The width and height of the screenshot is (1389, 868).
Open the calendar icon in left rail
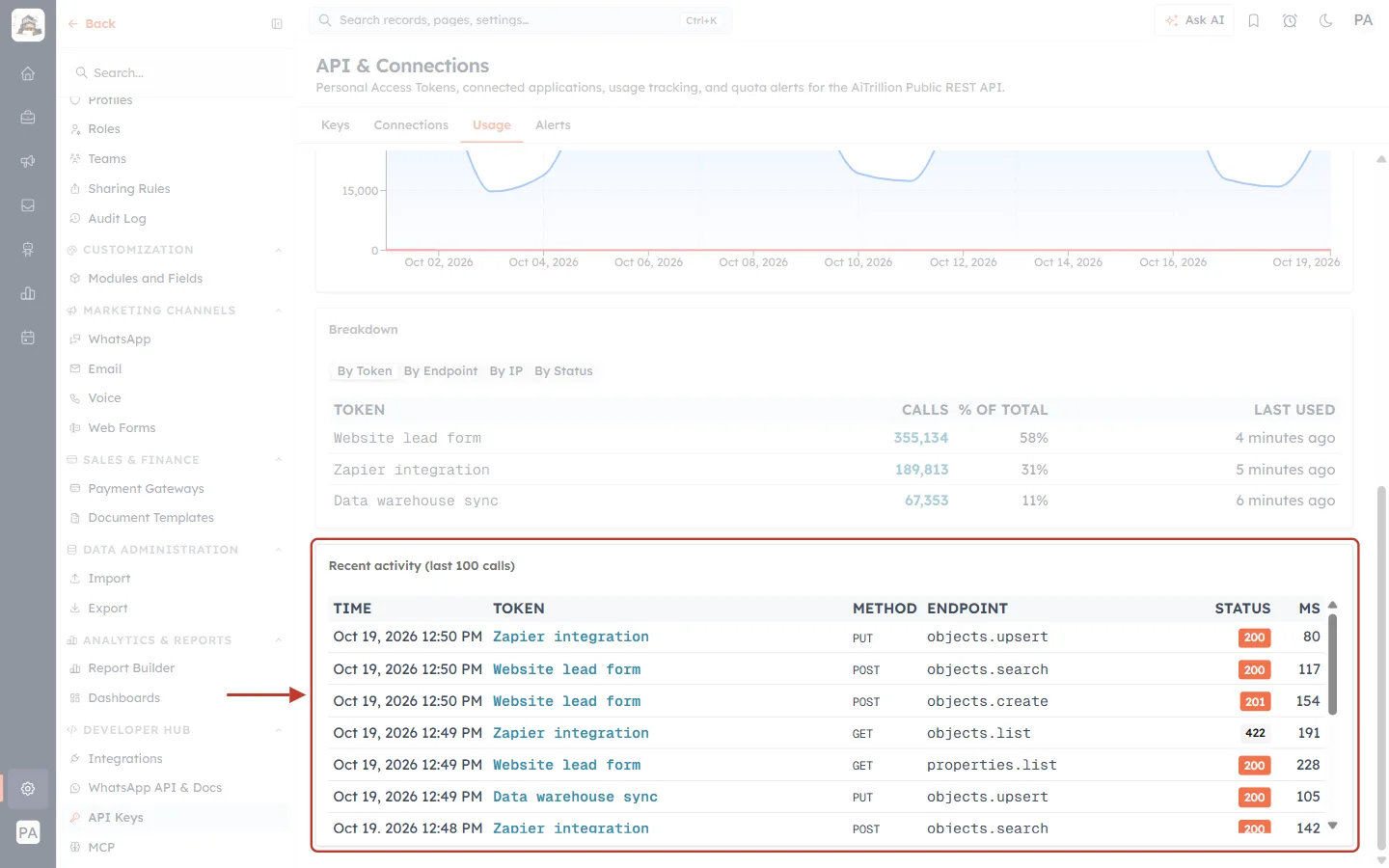(x=28, y=338)
